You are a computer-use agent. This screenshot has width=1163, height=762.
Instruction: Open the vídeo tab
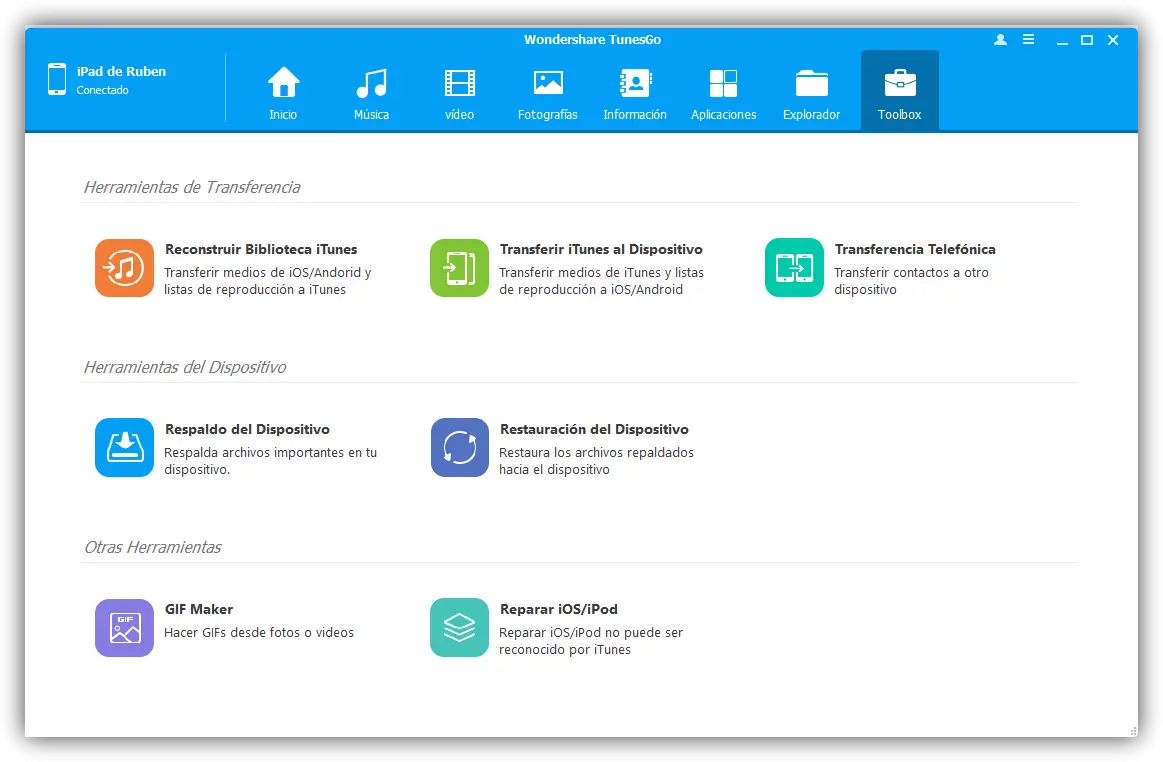click(x=459, y=93)
